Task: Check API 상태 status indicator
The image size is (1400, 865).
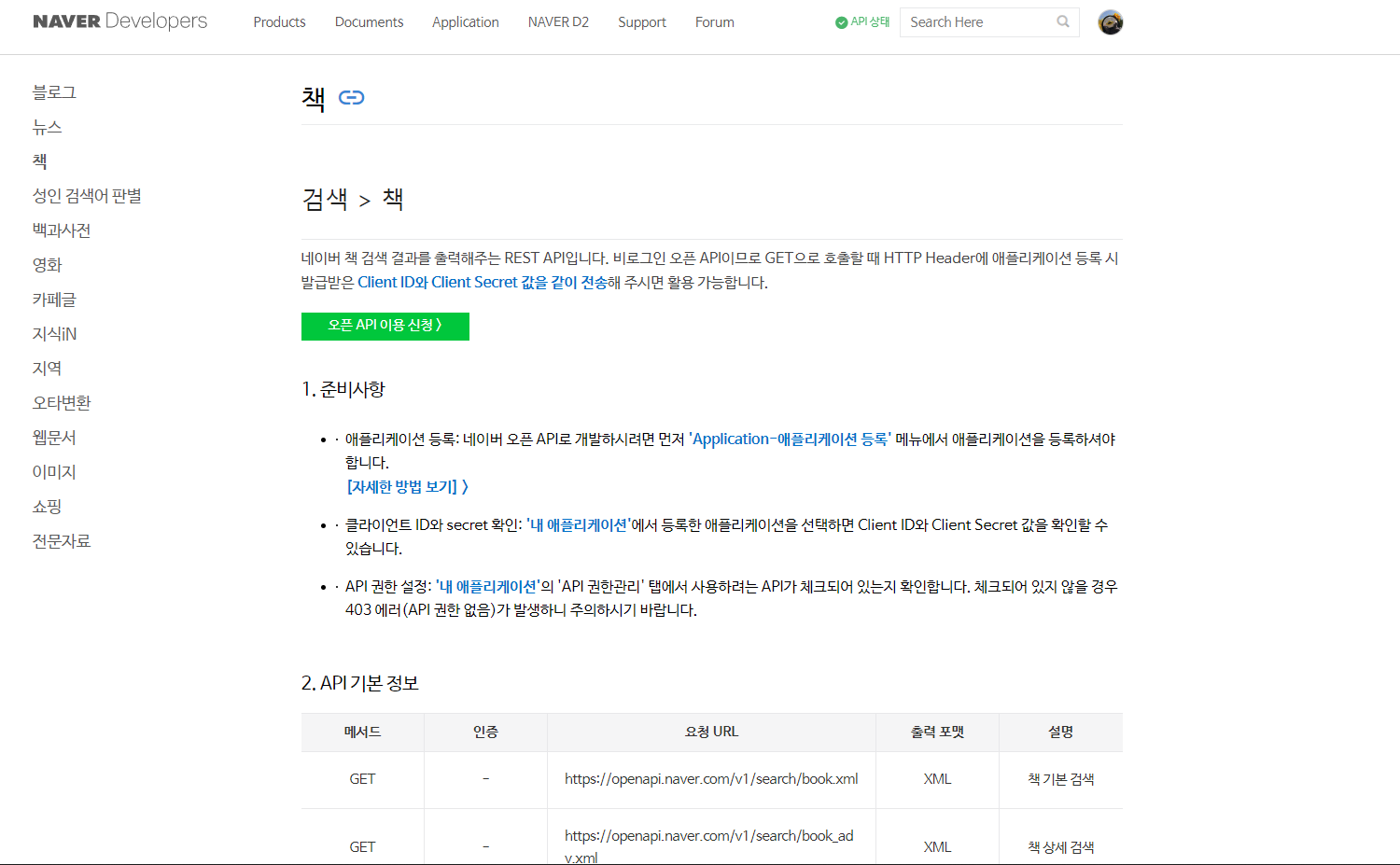Action: click(x=862, y=21)
